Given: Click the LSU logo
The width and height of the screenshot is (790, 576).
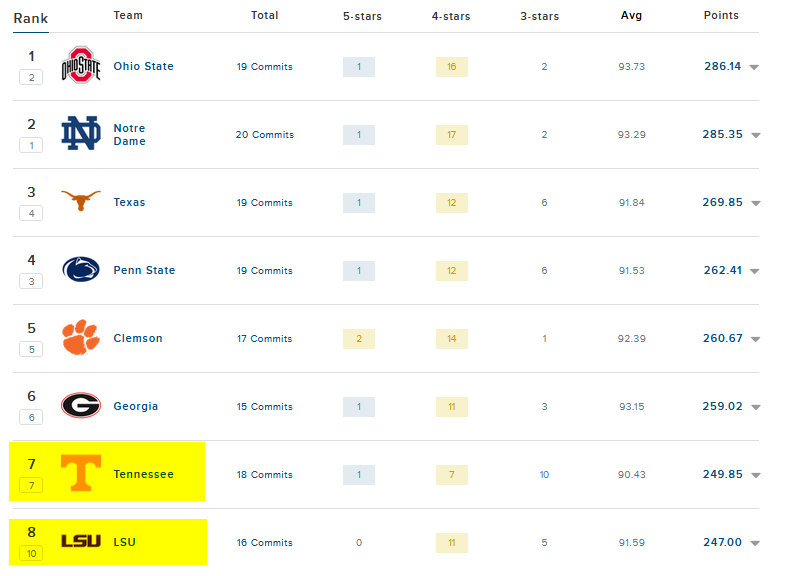Looking at the screenshot, I should pyautogui.click(x=81, y=541).
